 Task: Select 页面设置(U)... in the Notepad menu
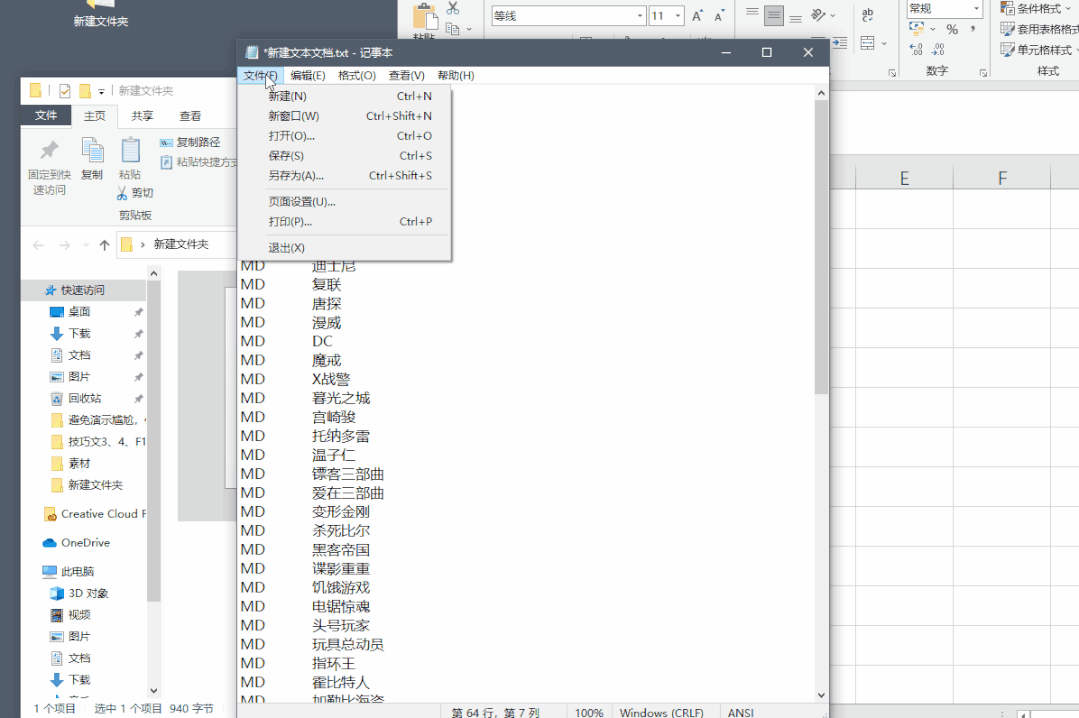click(302, 202)
